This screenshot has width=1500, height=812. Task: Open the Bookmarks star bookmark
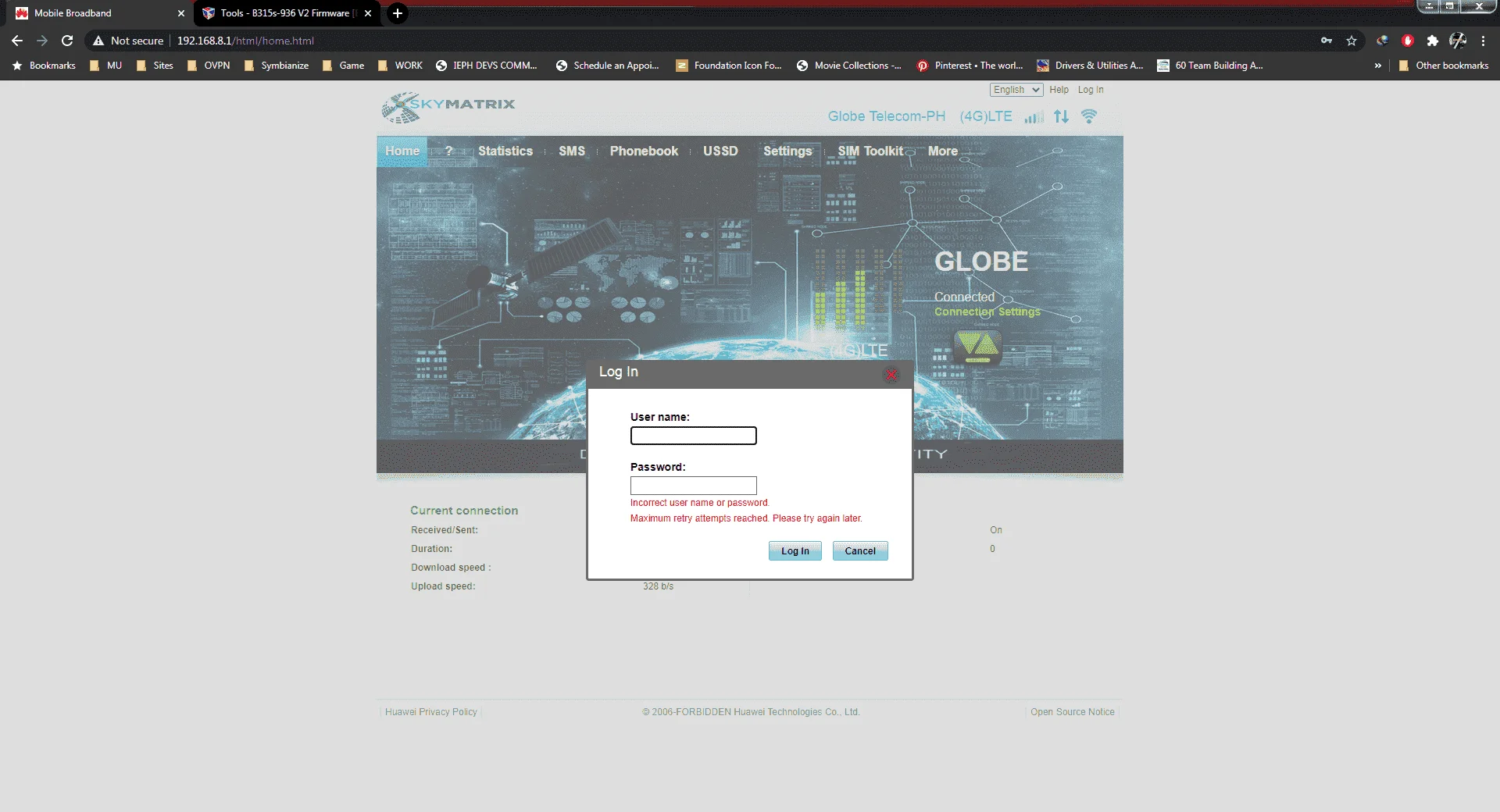(x=44, y=66)
